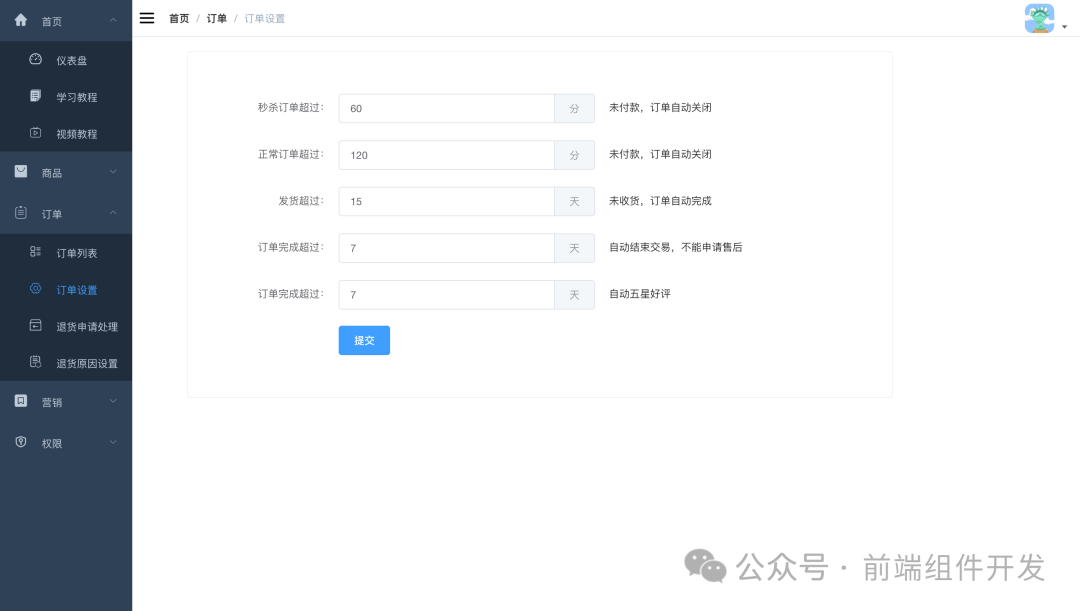Click the 秒杀订单超过 input showing 60
Screen dimensions: 1080x611
tap(446, 107)
